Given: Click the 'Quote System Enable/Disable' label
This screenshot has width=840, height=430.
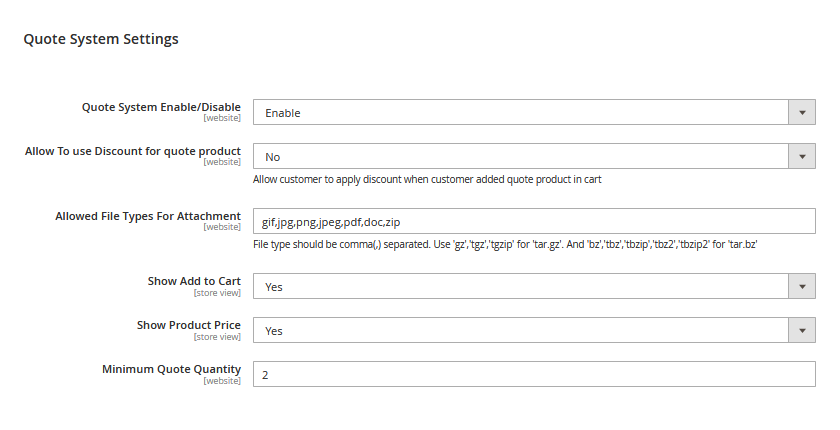Looking at the screenshot, I should click(161, 107).
